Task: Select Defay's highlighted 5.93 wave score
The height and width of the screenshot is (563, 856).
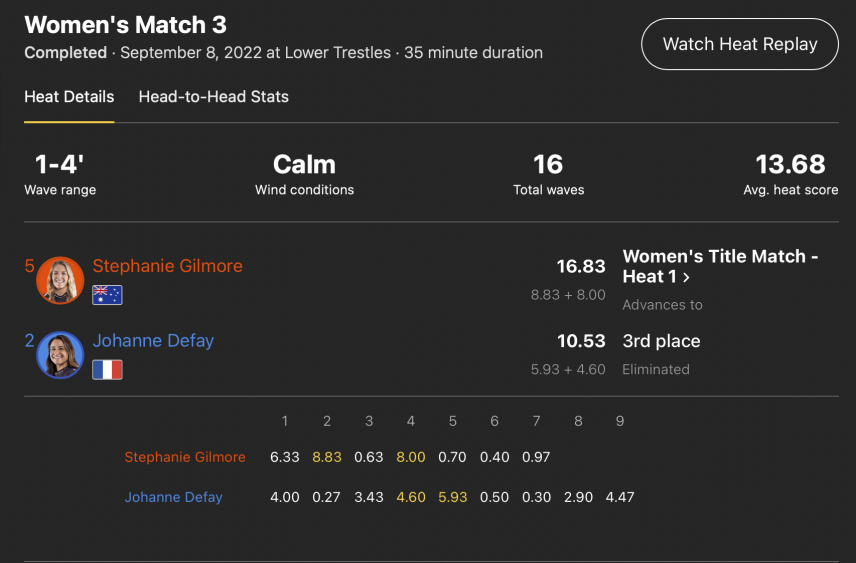Action: pyautogui.click(x=453, y=497)
